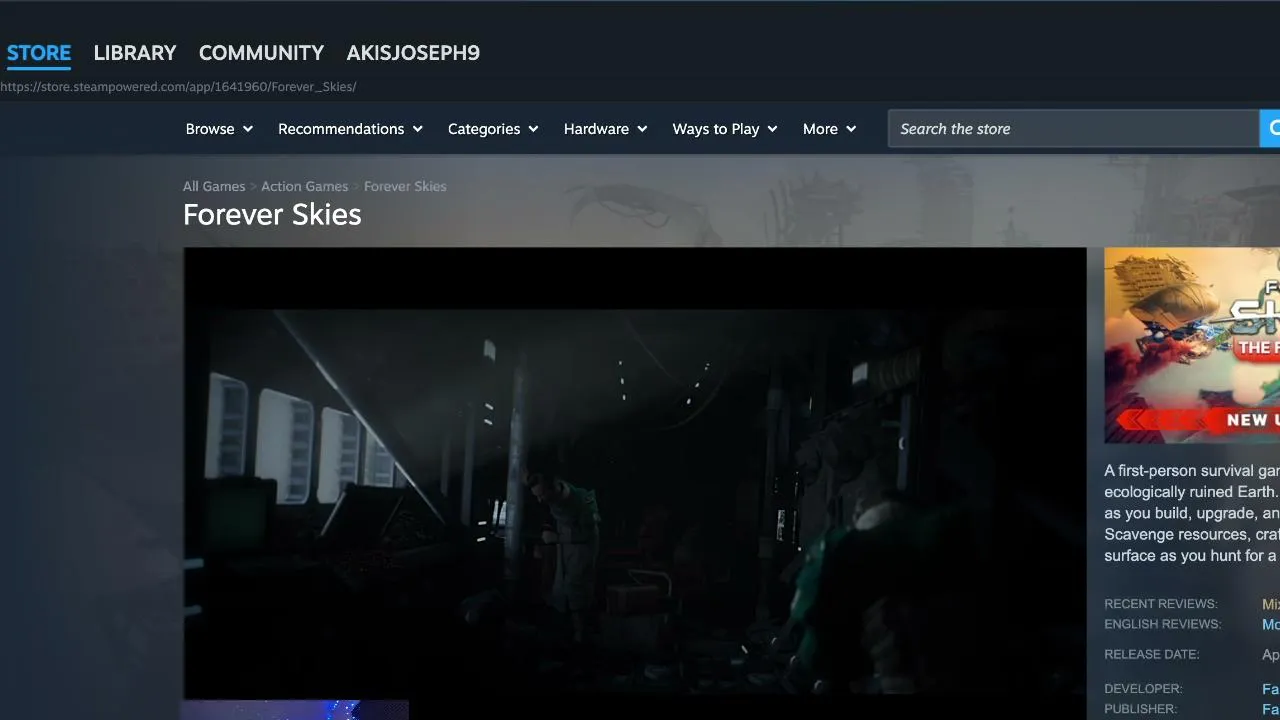Click the store.steampowered.com URL text
Viewport: 1280px width, 720px height.
[x=178, y=87]
